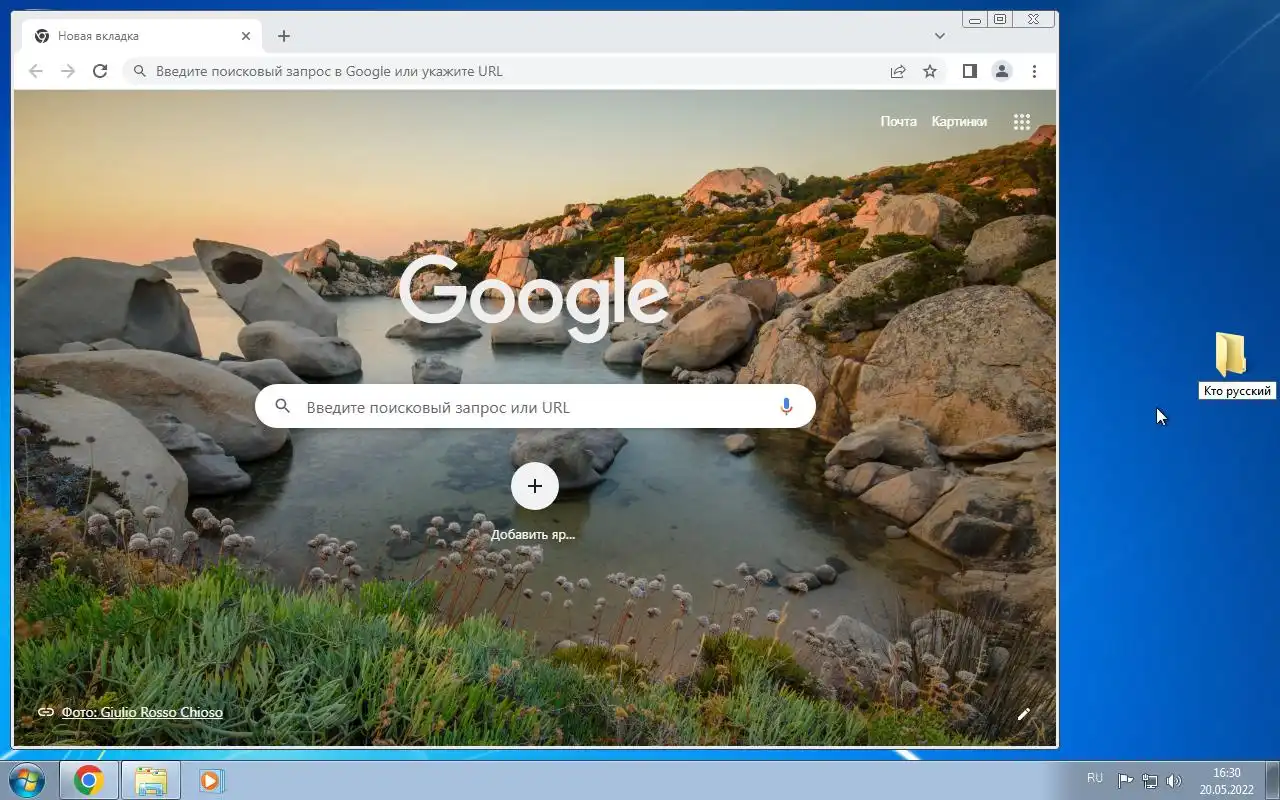Start voice search with microphone icon
Viewport: 1280px width, 800px height.
786,407
